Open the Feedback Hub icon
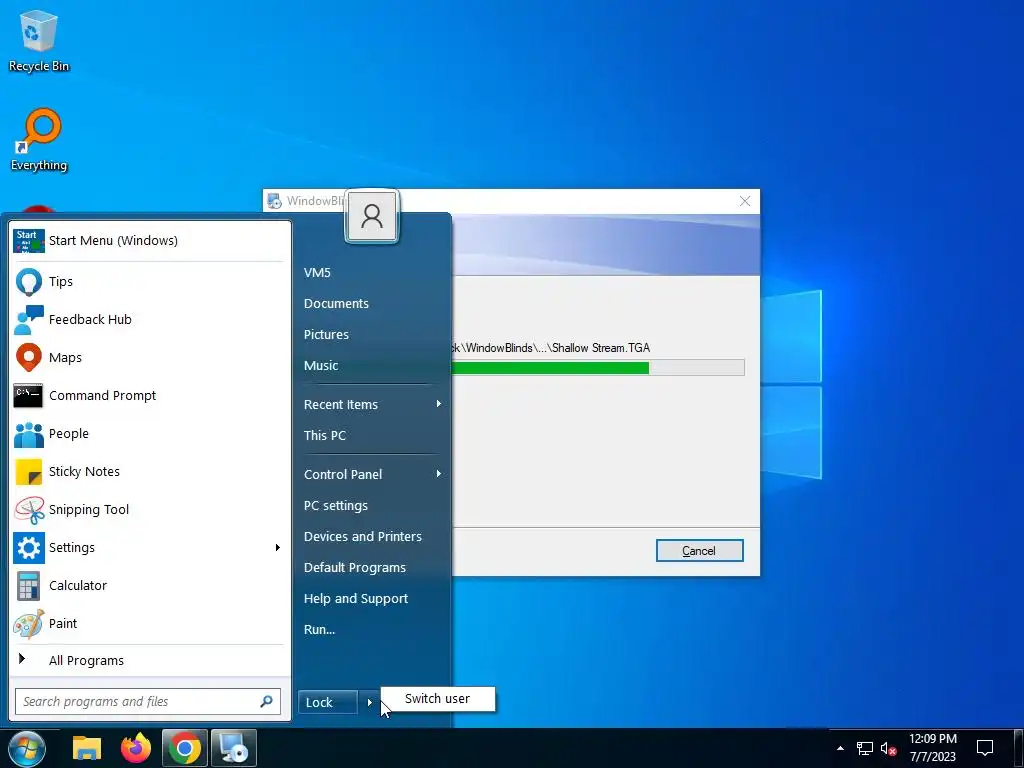Screen dimensions: 1024x768 click(x=29, y=319)
